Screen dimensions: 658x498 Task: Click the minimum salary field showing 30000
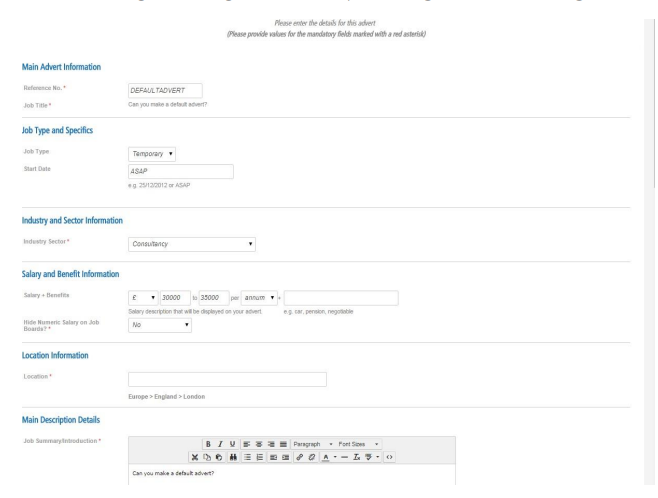(x=175, y=298)
